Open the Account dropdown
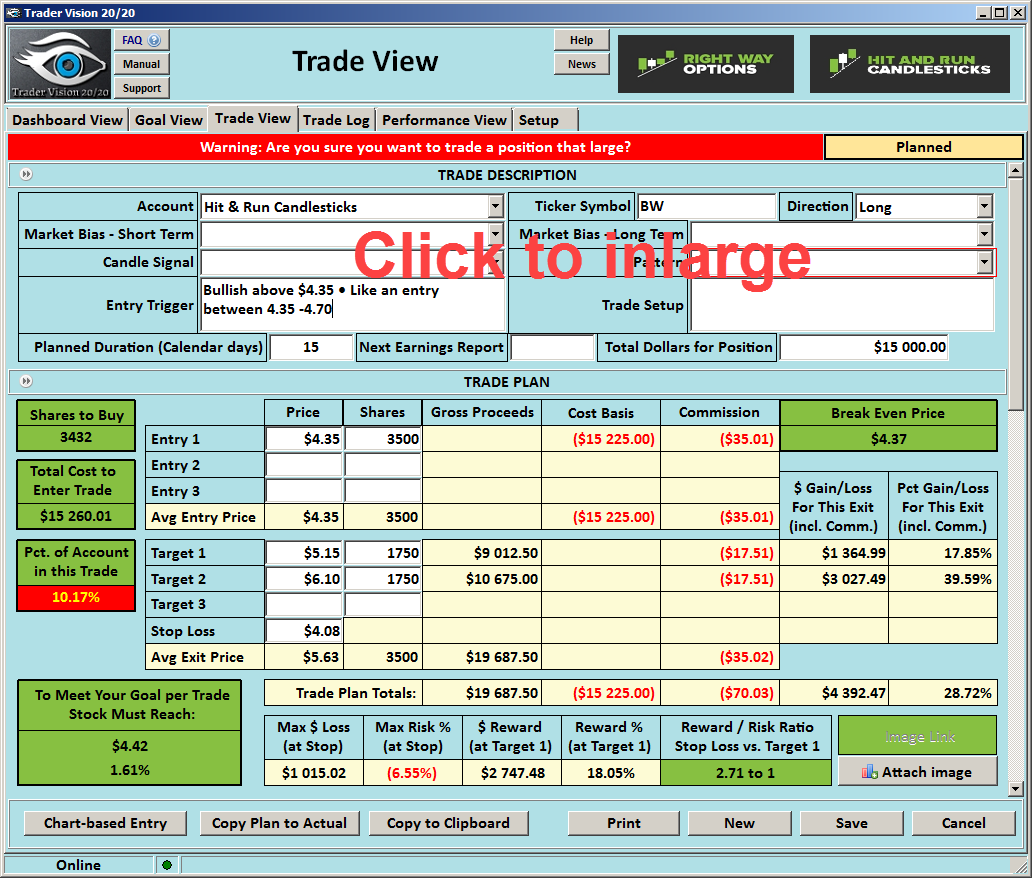The width and height of the screenshot is (1032, 878). coord(495,207)
